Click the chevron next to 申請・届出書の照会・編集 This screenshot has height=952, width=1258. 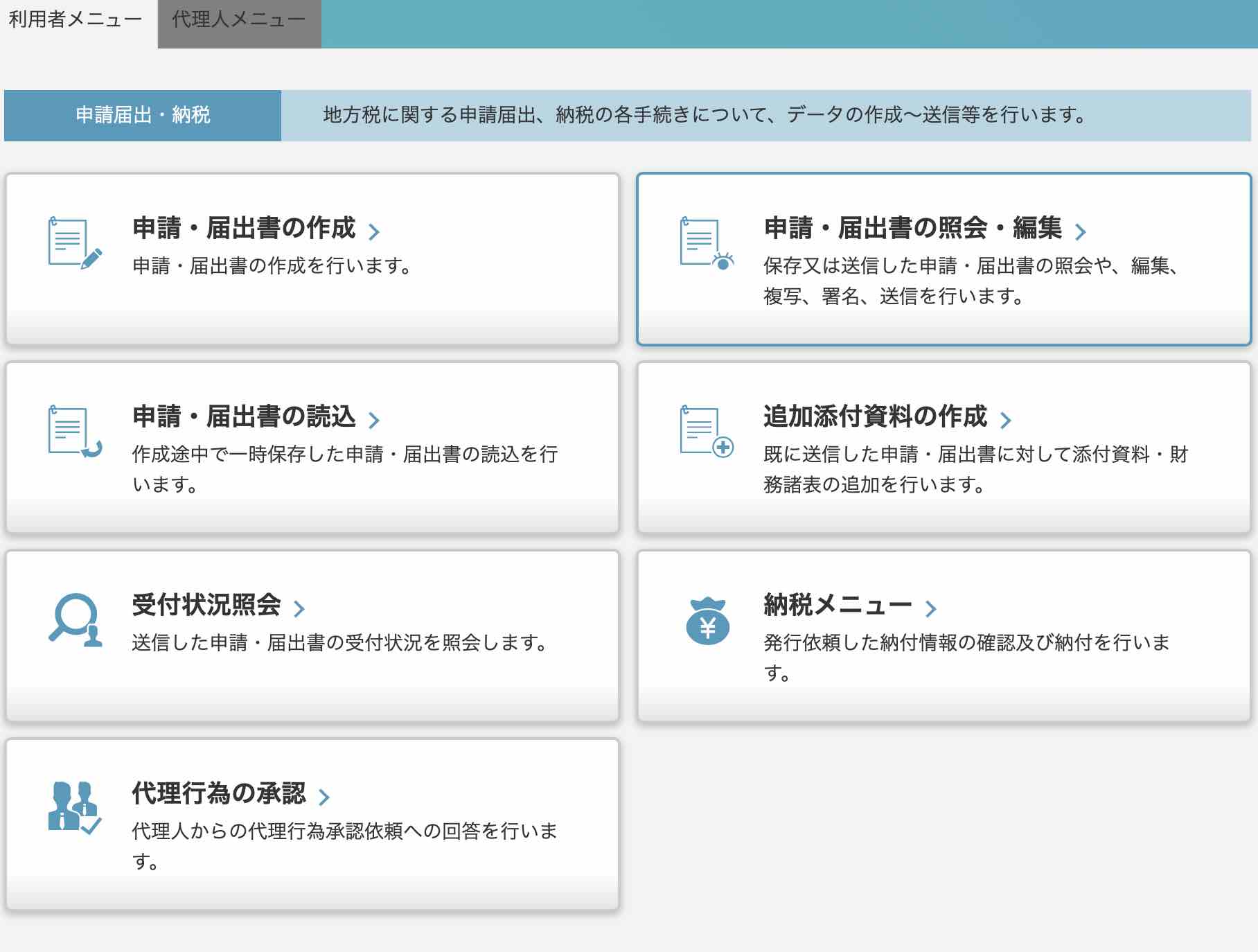pos(1080,231)
